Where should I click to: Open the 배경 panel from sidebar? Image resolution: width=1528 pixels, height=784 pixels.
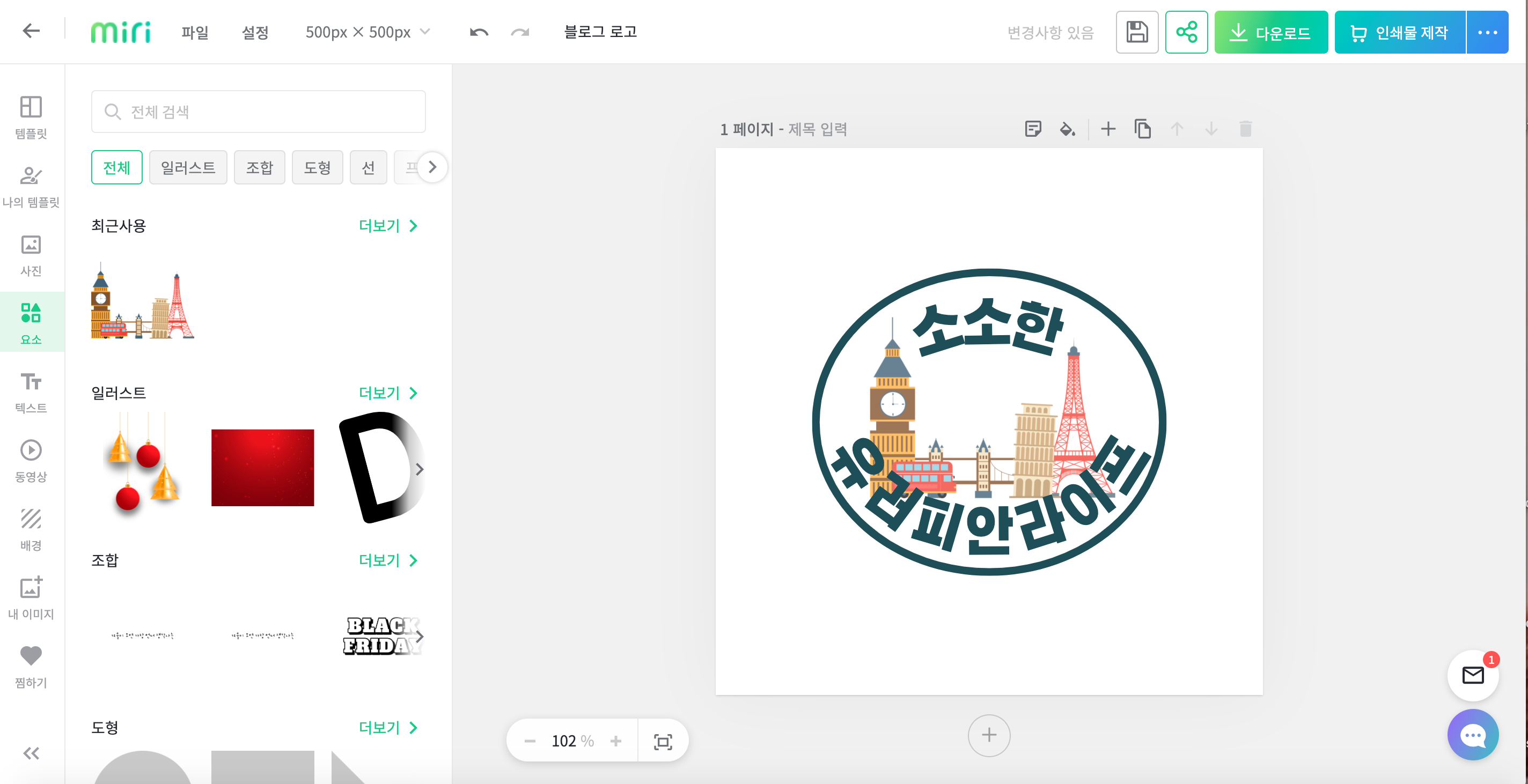click(31, 528)
